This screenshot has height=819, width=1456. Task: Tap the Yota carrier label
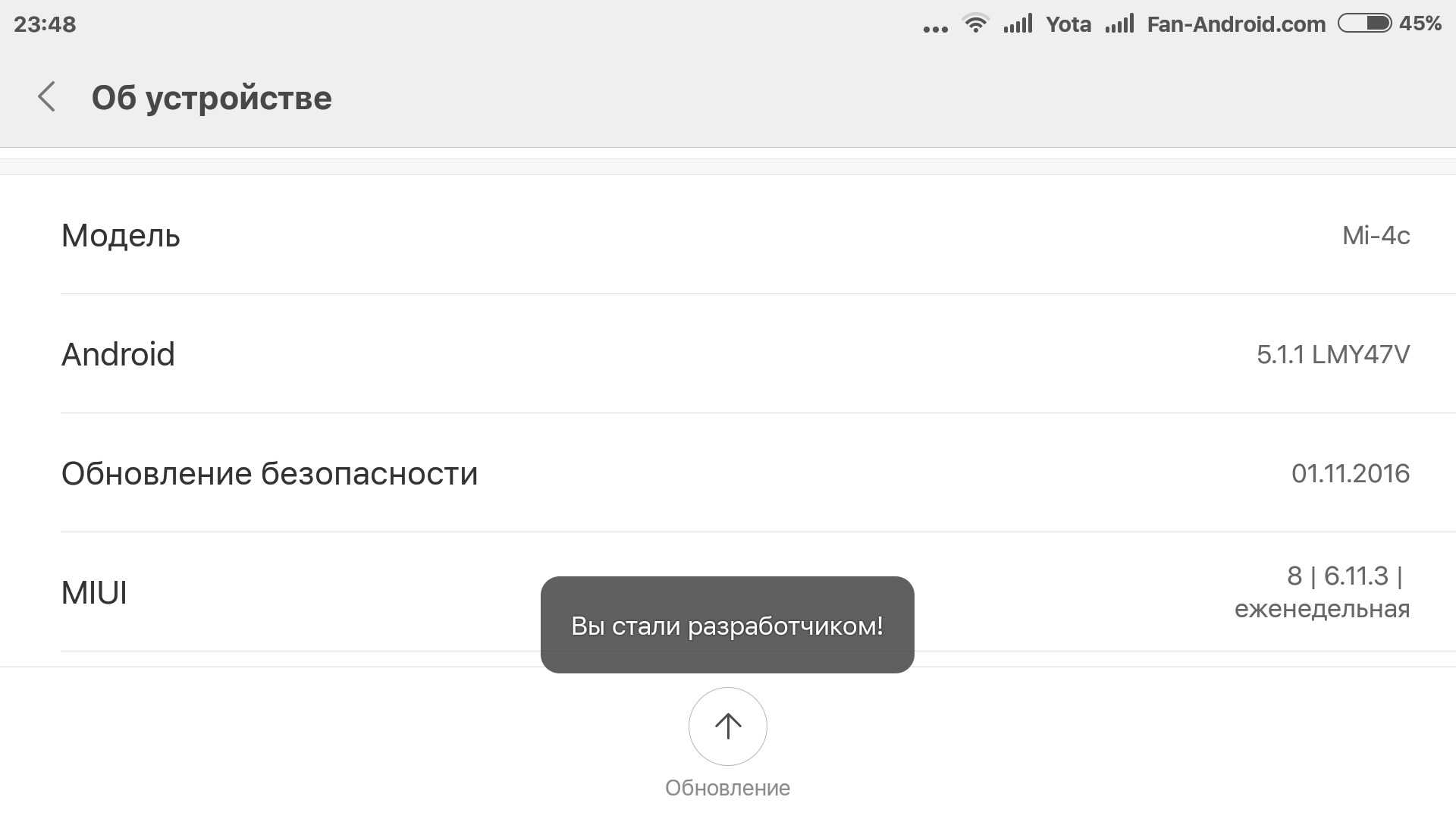pos(1068,24)
